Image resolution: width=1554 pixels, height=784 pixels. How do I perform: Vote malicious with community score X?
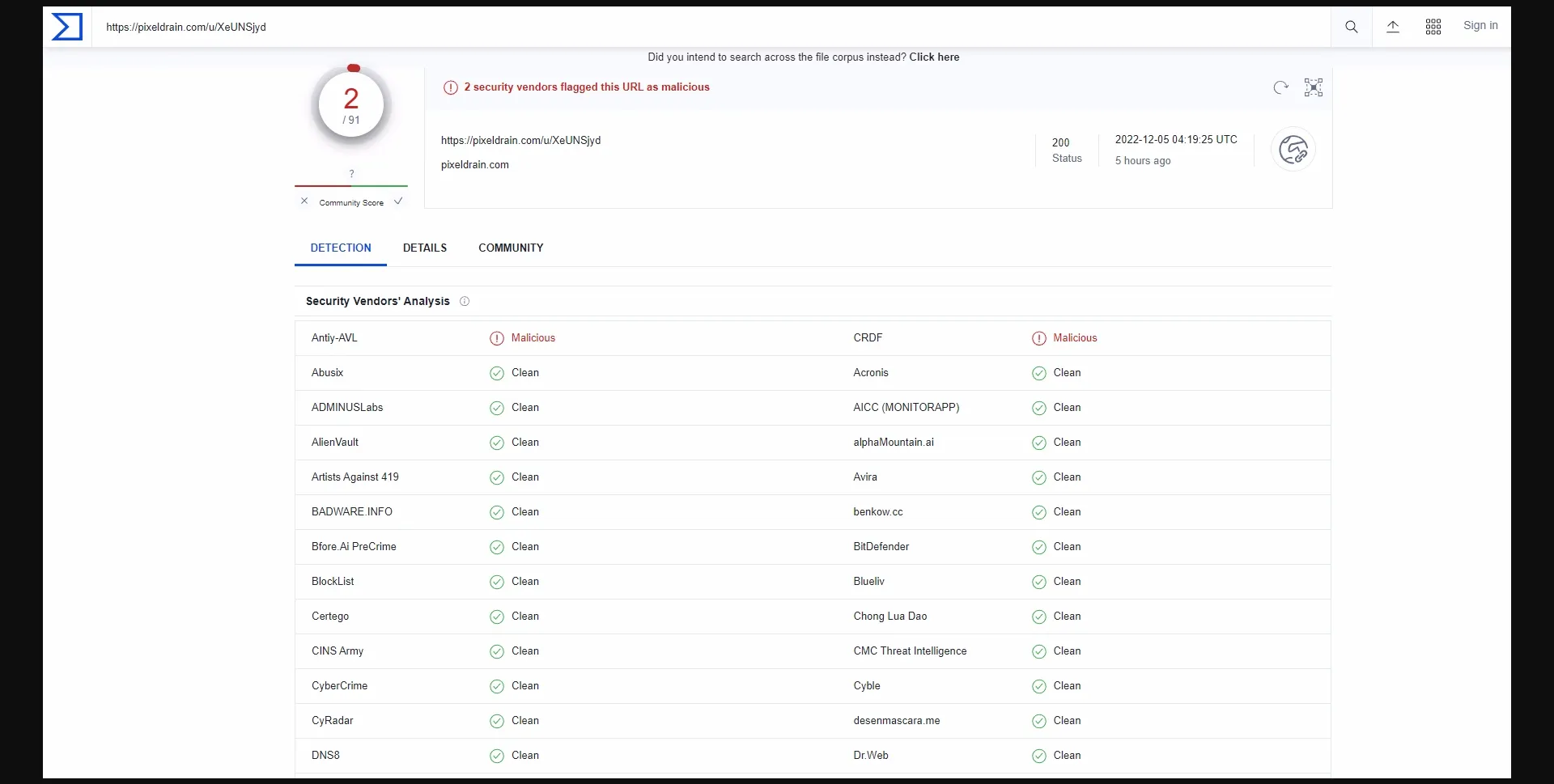tap(304, 201)
